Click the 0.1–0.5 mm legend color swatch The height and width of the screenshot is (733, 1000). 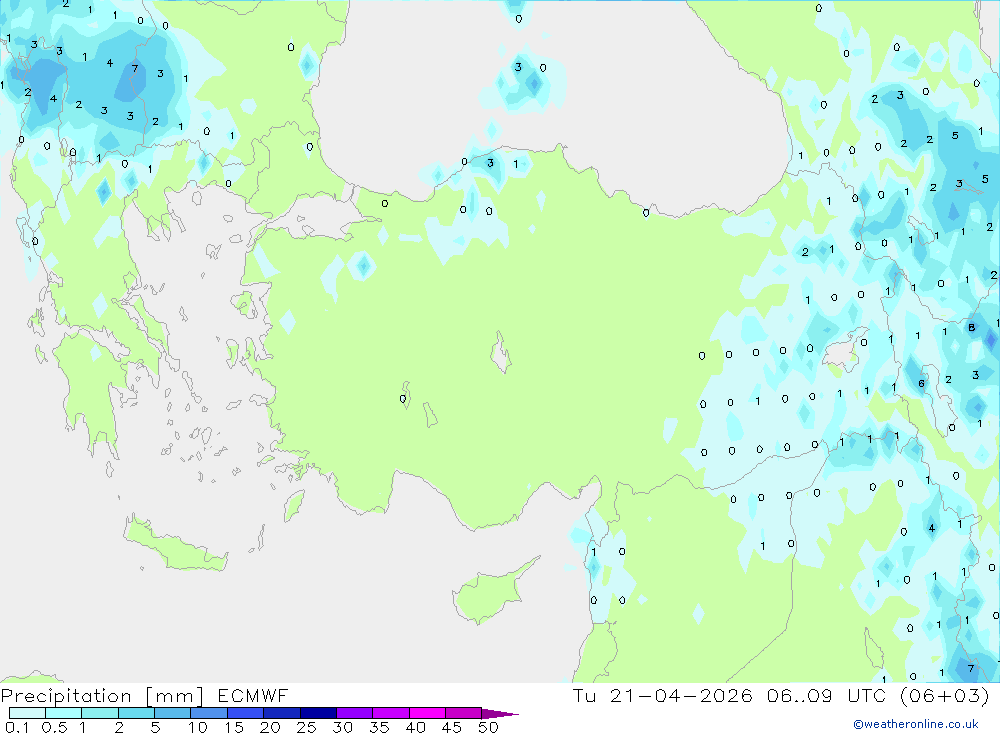[27, 713]
